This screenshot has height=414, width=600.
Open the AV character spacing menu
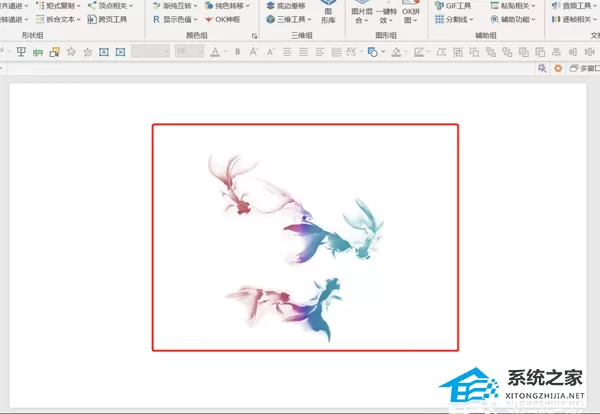(354, 52)
